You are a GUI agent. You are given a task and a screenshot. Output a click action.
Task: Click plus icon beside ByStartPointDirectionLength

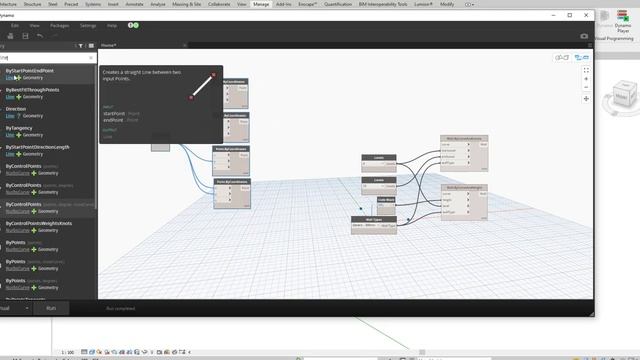[18, 154]
